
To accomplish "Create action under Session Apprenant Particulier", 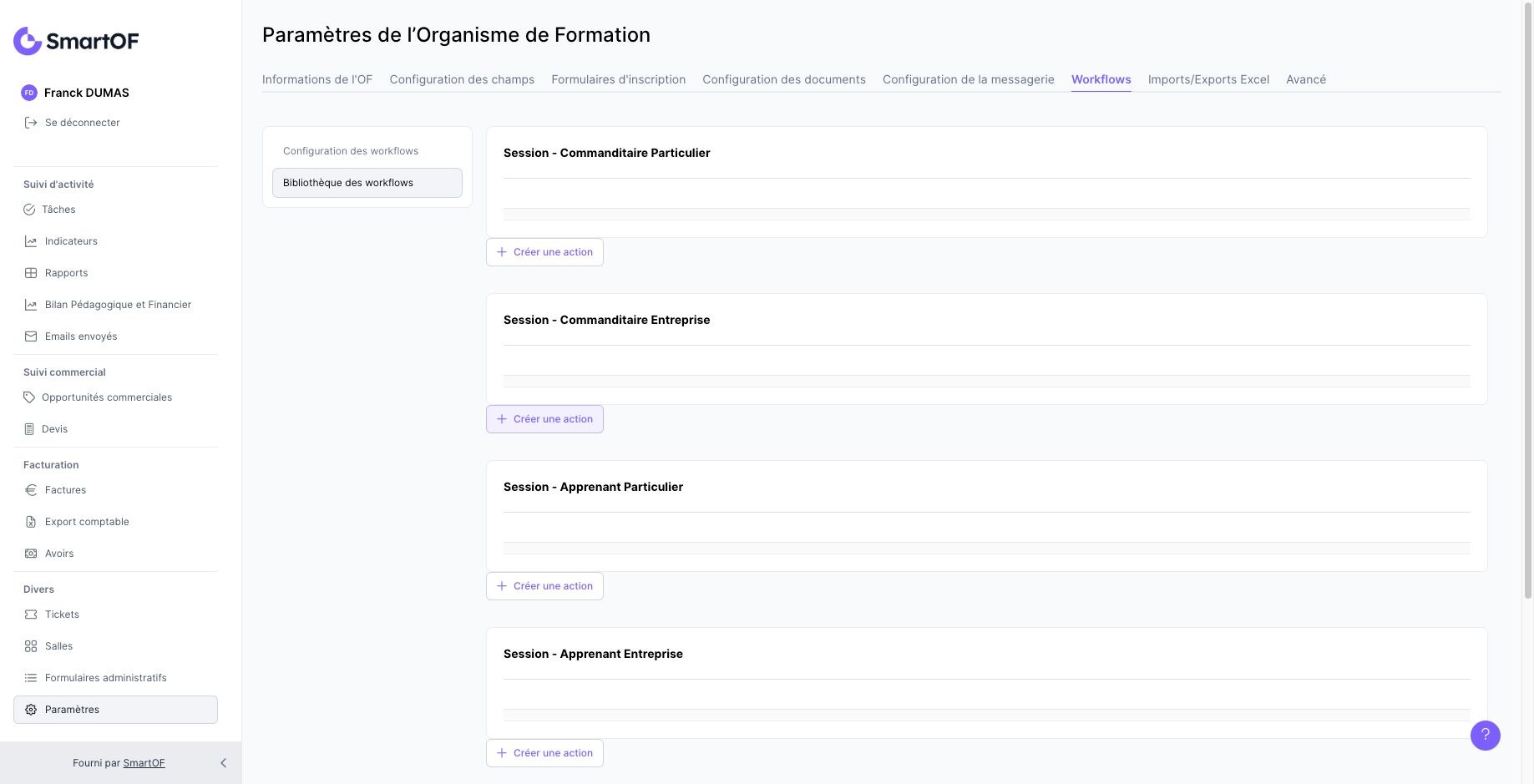I will click(544, 586).
